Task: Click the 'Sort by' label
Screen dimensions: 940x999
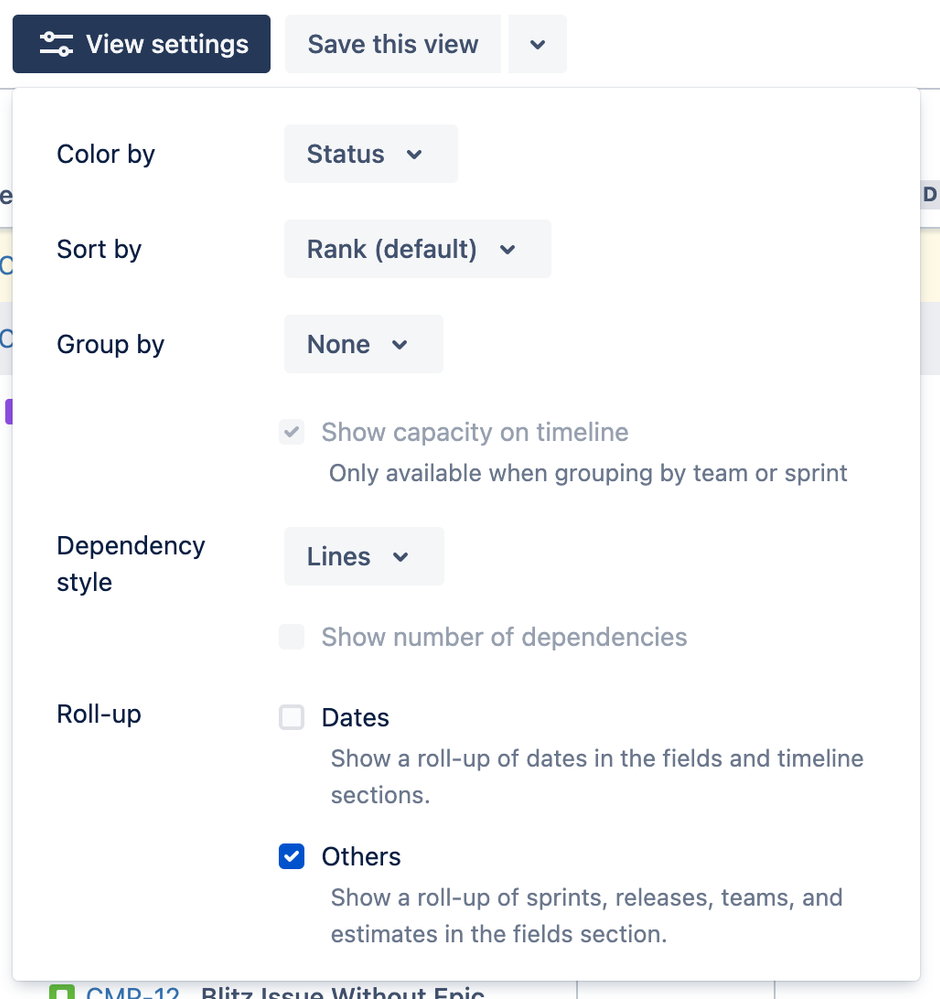Action: point(99,249)
